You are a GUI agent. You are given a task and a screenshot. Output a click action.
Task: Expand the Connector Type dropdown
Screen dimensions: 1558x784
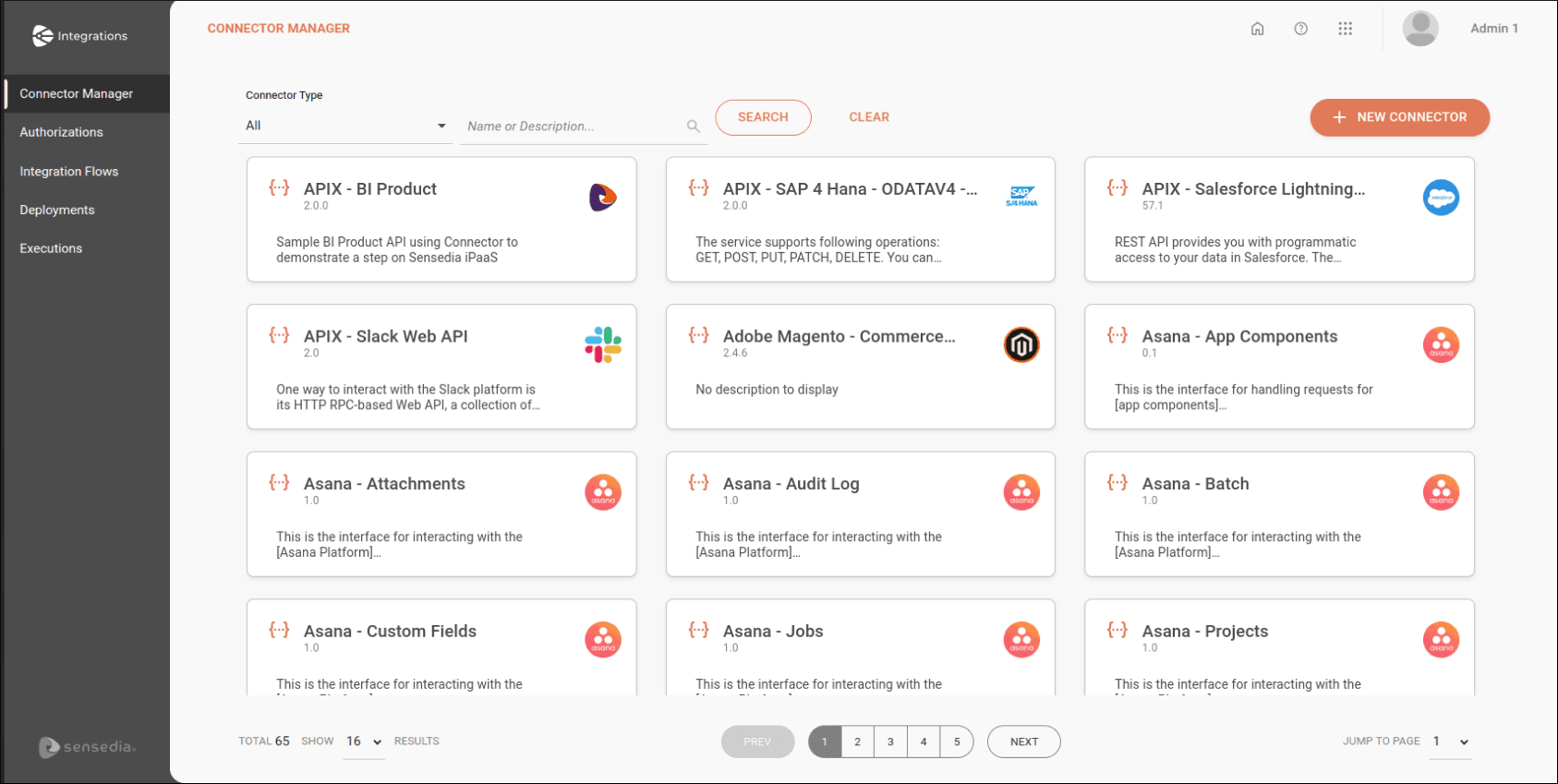point(345,126)
